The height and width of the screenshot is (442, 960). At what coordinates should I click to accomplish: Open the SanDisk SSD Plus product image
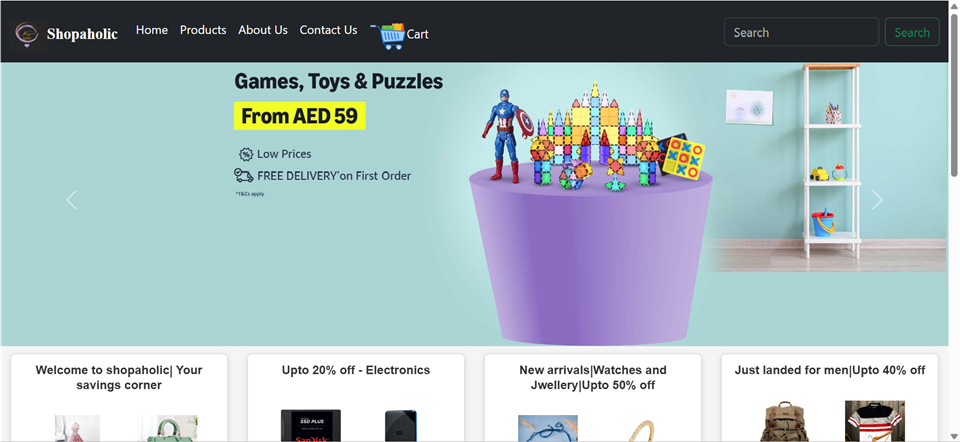point(310,426)
